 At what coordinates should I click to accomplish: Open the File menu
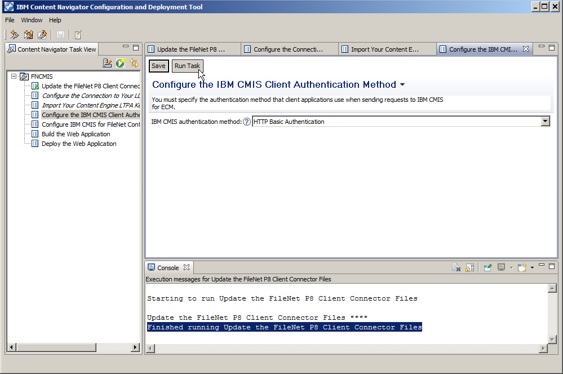coord(10,20)
